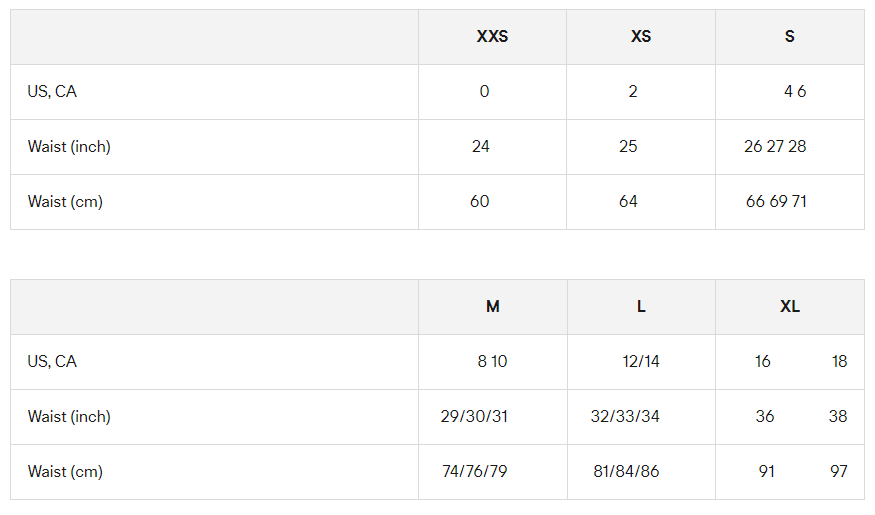Click Waist (inch) label in second table
Image resolution: width=875 pixels, height=515 pixels.
69,417
